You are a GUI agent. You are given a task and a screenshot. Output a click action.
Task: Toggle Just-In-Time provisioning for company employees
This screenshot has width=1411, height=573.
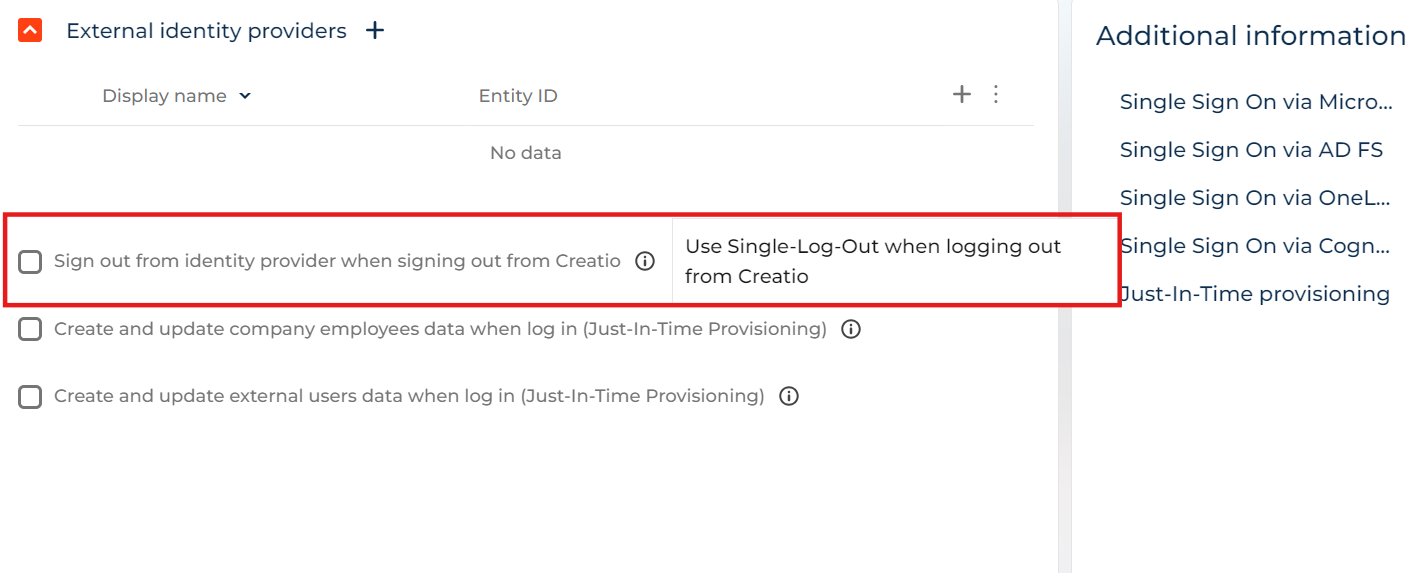(30, 329)
